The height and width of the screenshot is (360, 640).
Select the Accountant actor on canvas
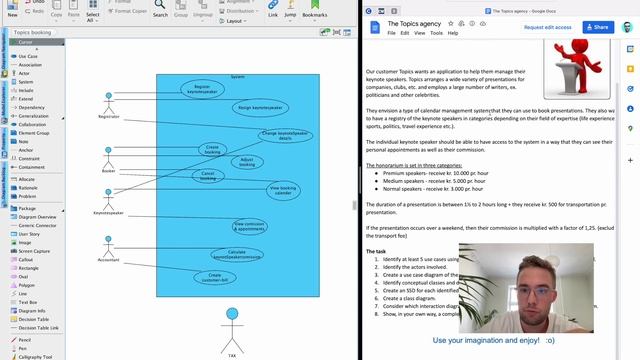click(108, 249)
